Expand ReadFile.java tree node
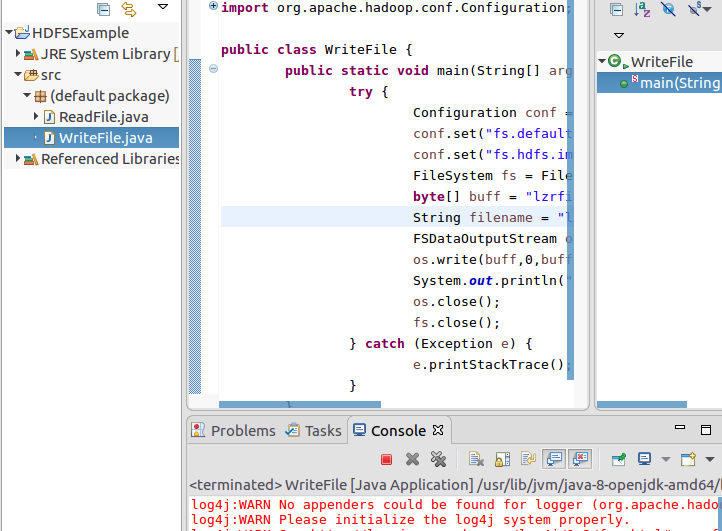The width and height of the screenshot is (722, 531). 36,117
